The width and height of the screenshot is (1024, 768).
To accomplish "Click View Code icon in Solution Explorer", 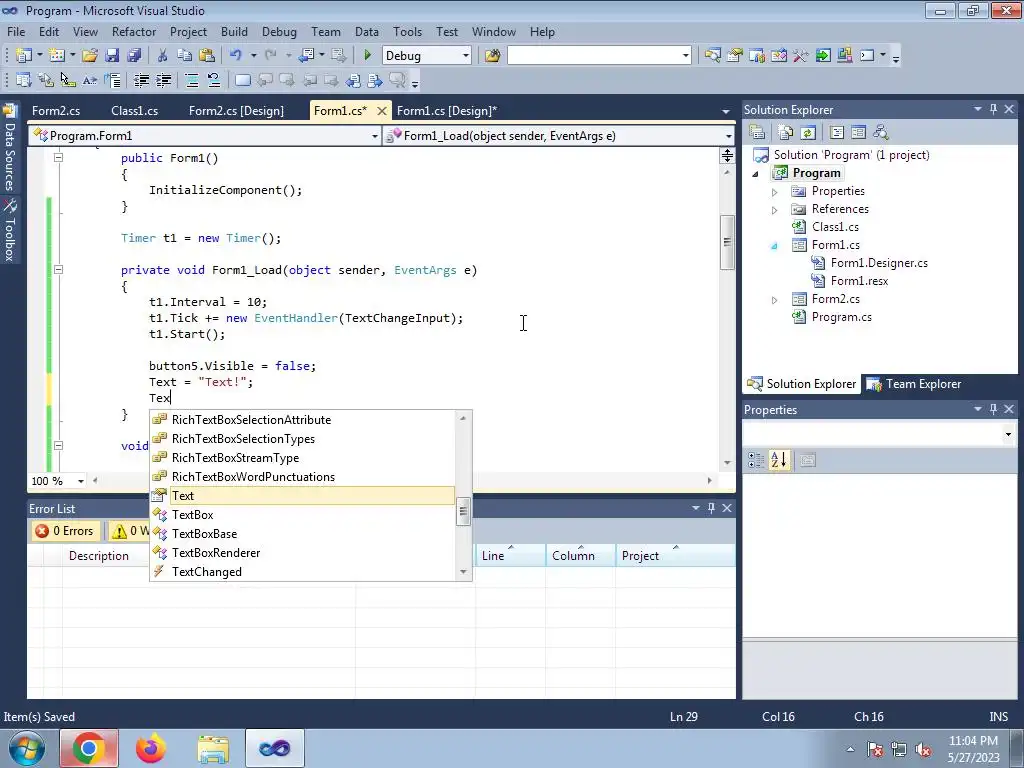I will click(x=837, y=133).
